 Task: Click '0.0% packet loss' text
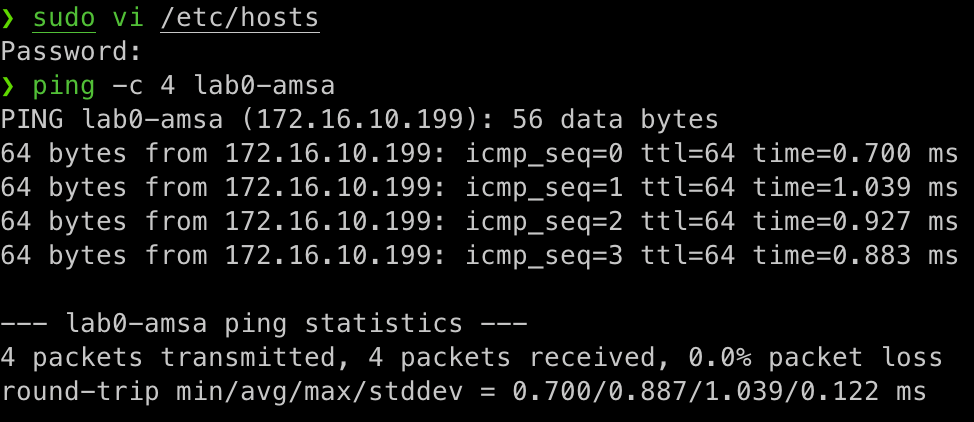pos(816,357)
